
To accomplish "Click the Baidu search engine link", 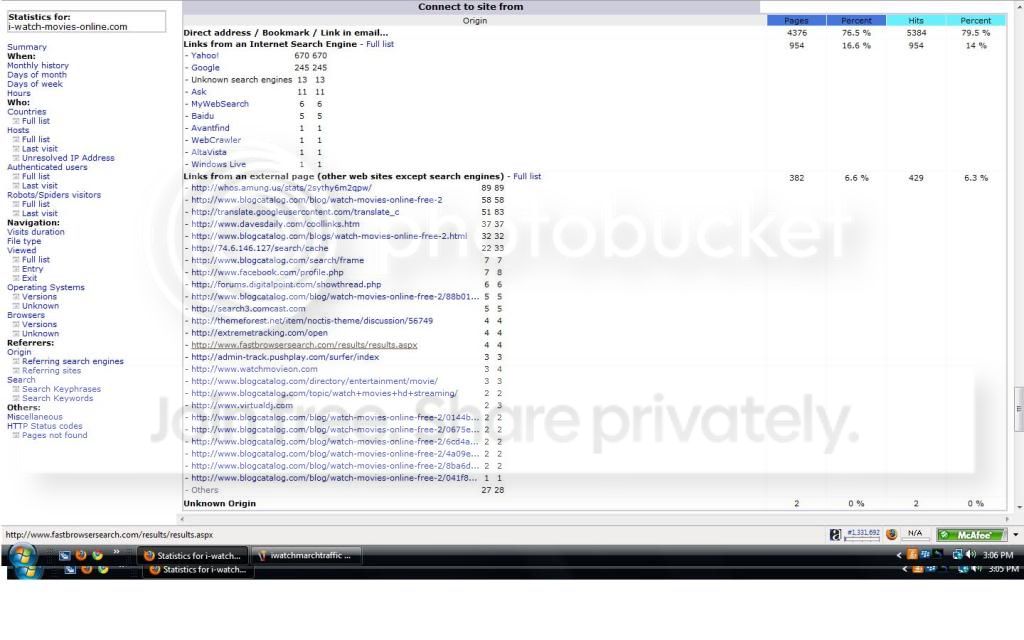I will click(x=202, y=116).
